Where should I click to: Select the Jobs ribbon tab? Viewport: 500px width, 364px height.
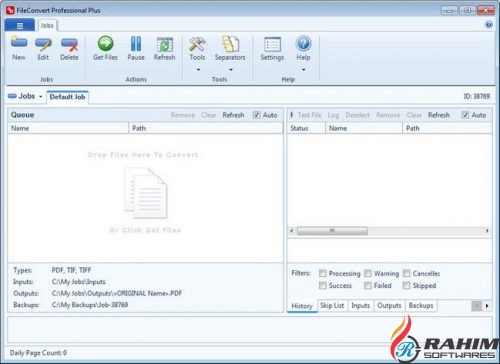tap(47, 25)
